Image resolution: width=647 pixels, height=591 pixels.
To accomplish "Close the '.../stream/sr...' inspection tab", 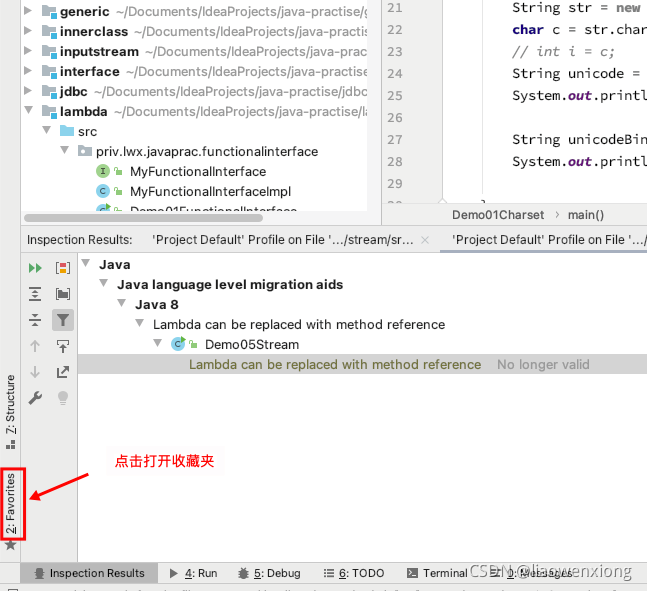I will click(x=425, y=240).
